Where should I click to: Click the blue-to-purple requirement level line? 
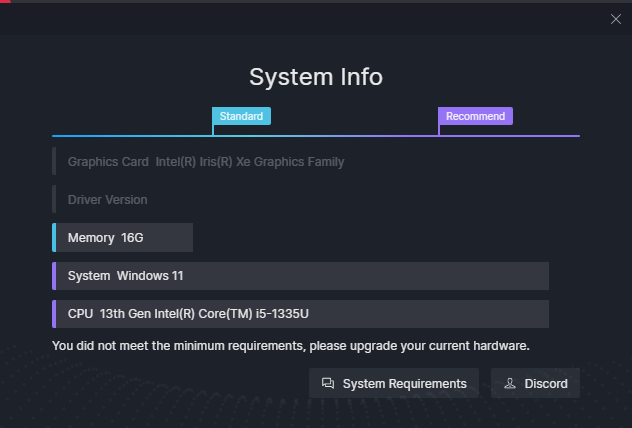coord(316,136)
